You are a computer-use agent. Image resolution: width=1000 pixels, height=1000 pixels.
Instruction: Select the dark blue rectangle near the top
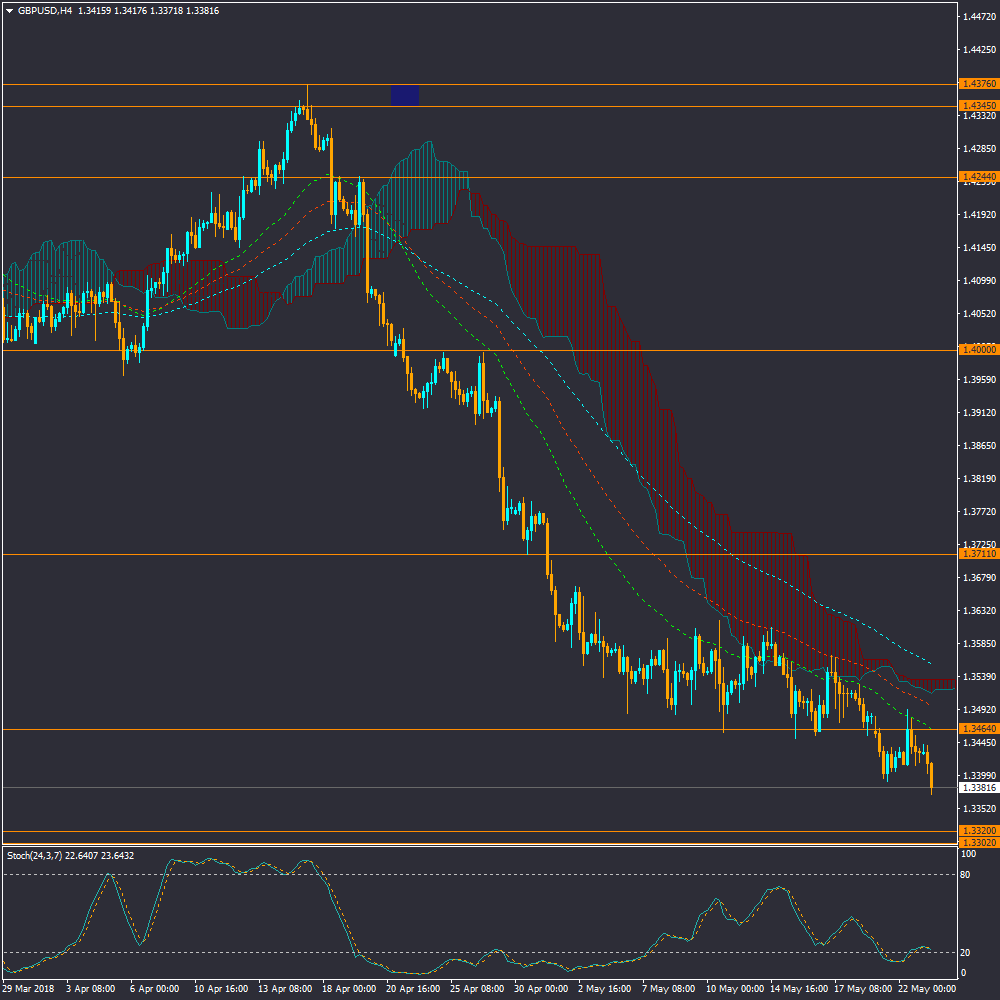405,95
